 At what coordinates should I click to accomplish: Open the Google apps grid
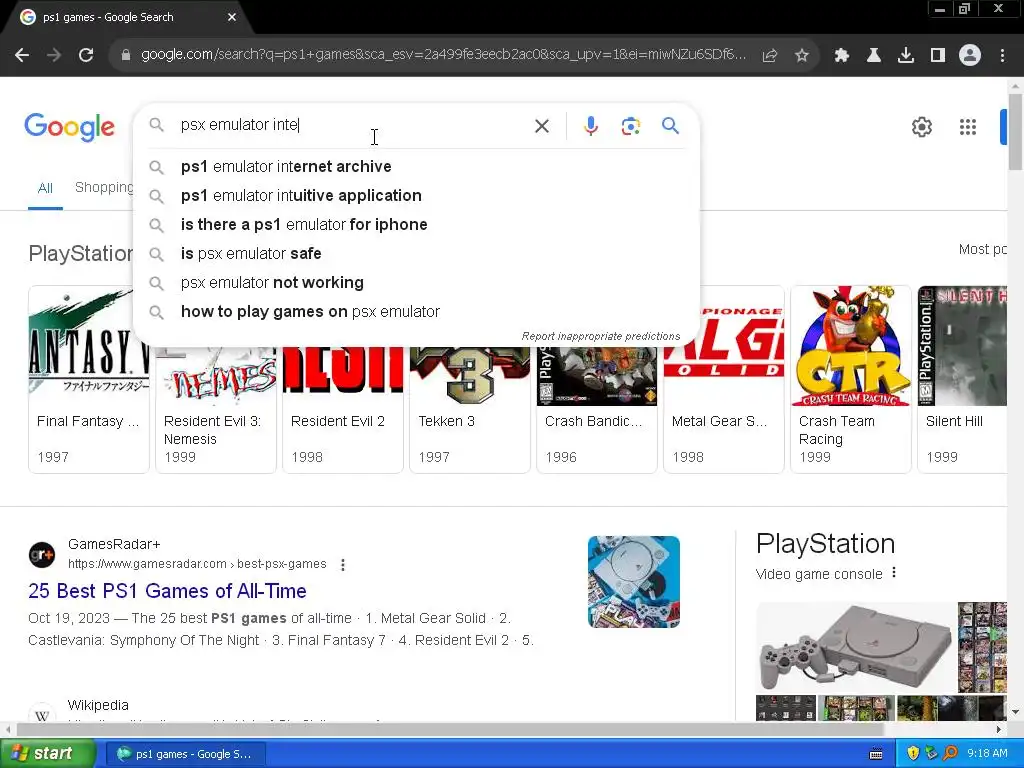968,127
